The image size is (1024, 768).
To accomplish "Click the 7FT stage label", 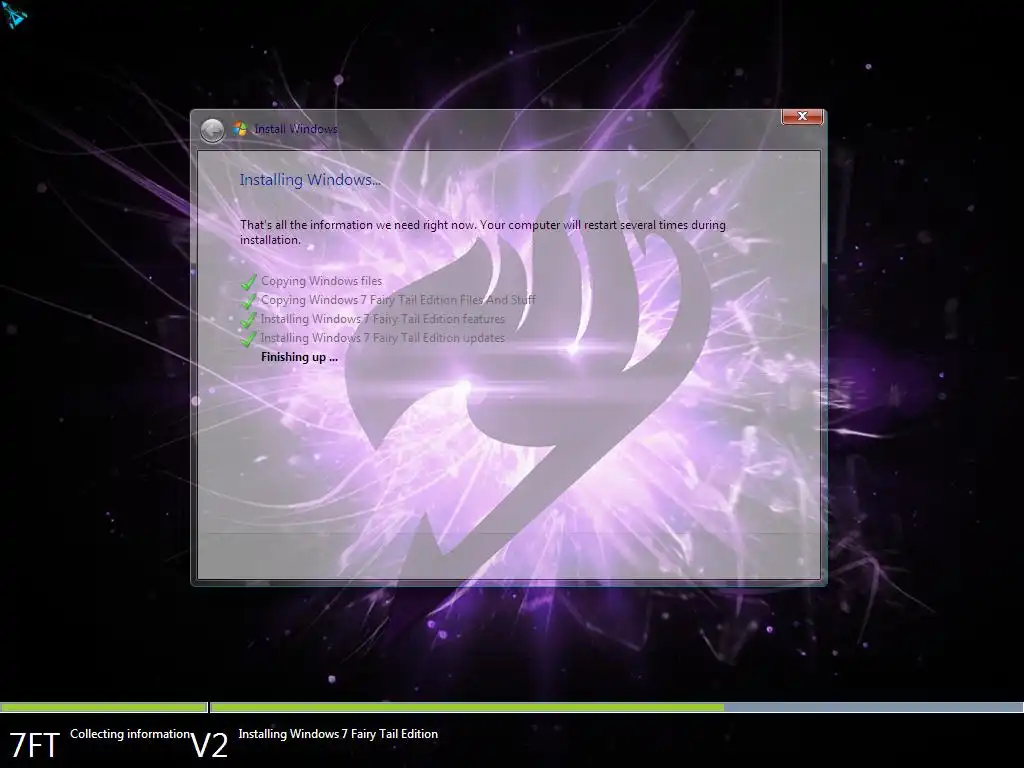I will (x=34, y=745).
